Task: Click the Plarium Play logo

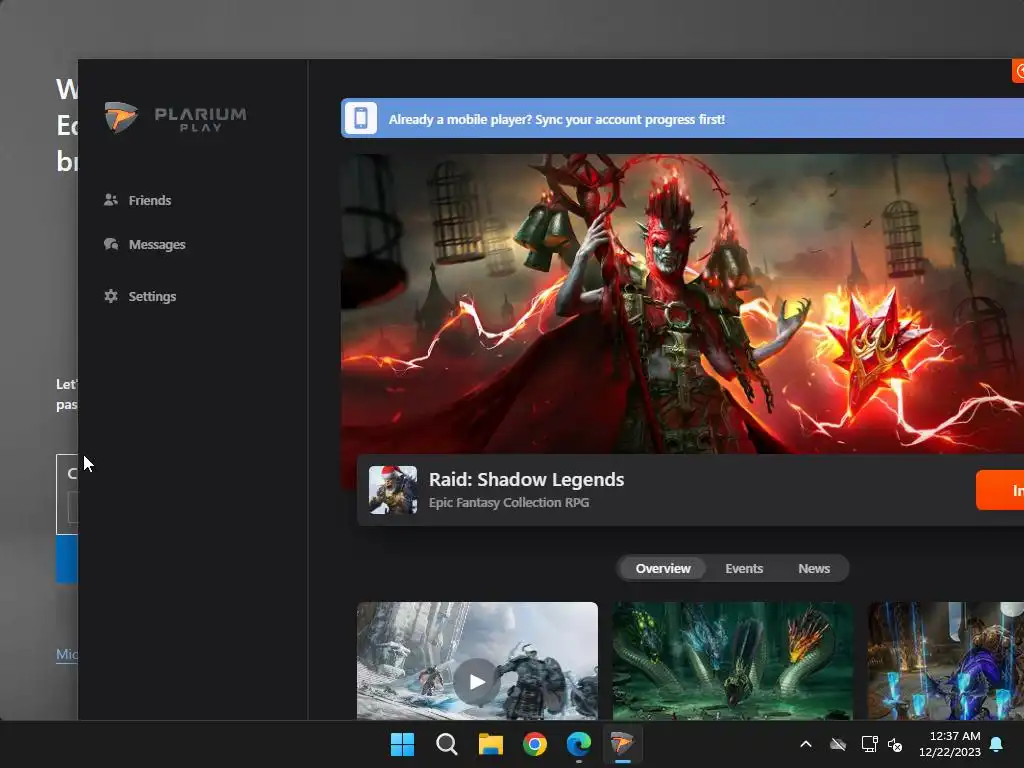Action: pos(176,118)
